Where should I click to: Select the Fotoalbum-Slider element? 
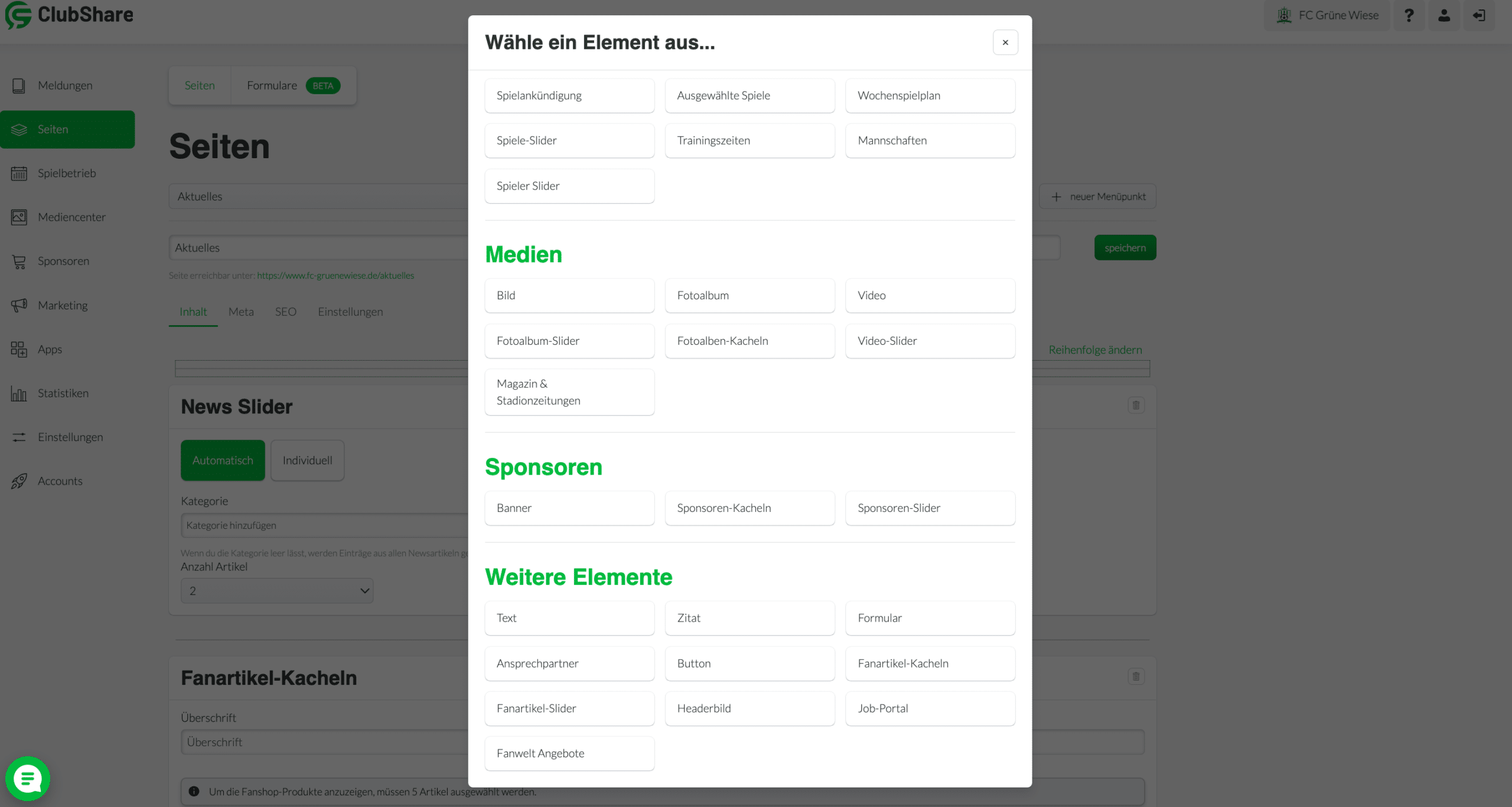point(569,341)
